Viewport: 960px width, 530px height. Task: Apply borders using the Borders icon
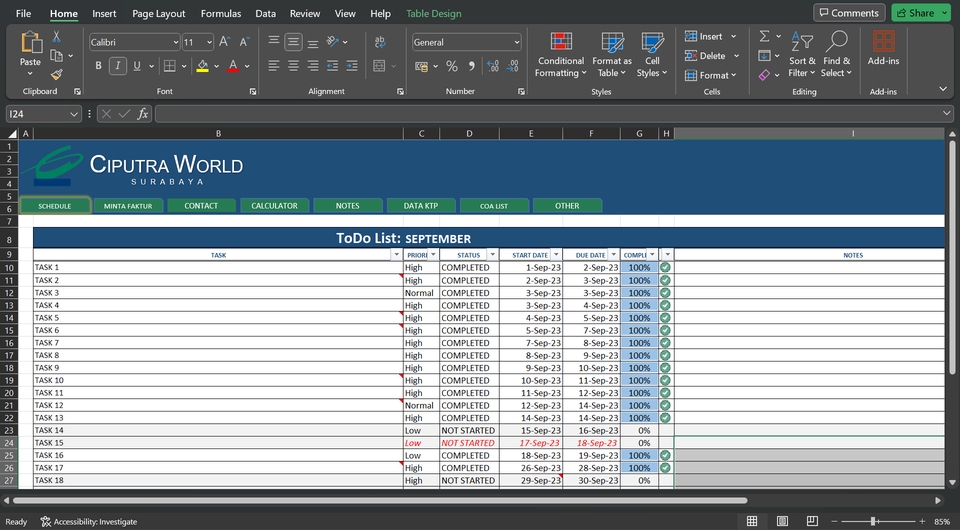point(170,66)
